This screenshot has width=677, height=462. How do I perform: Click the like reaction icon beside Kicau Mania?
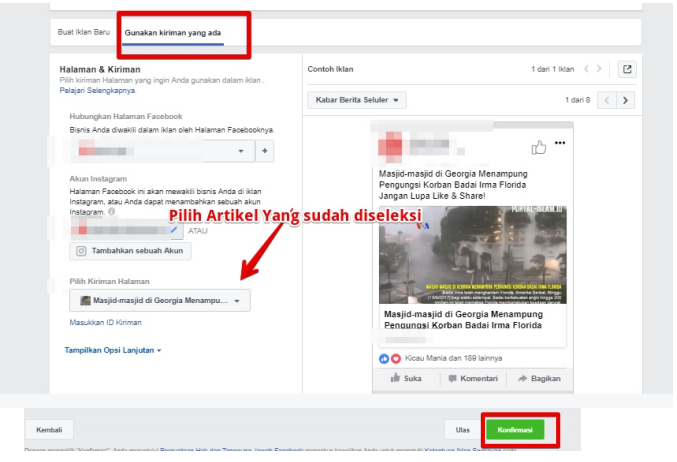click(x=384, y=358)
